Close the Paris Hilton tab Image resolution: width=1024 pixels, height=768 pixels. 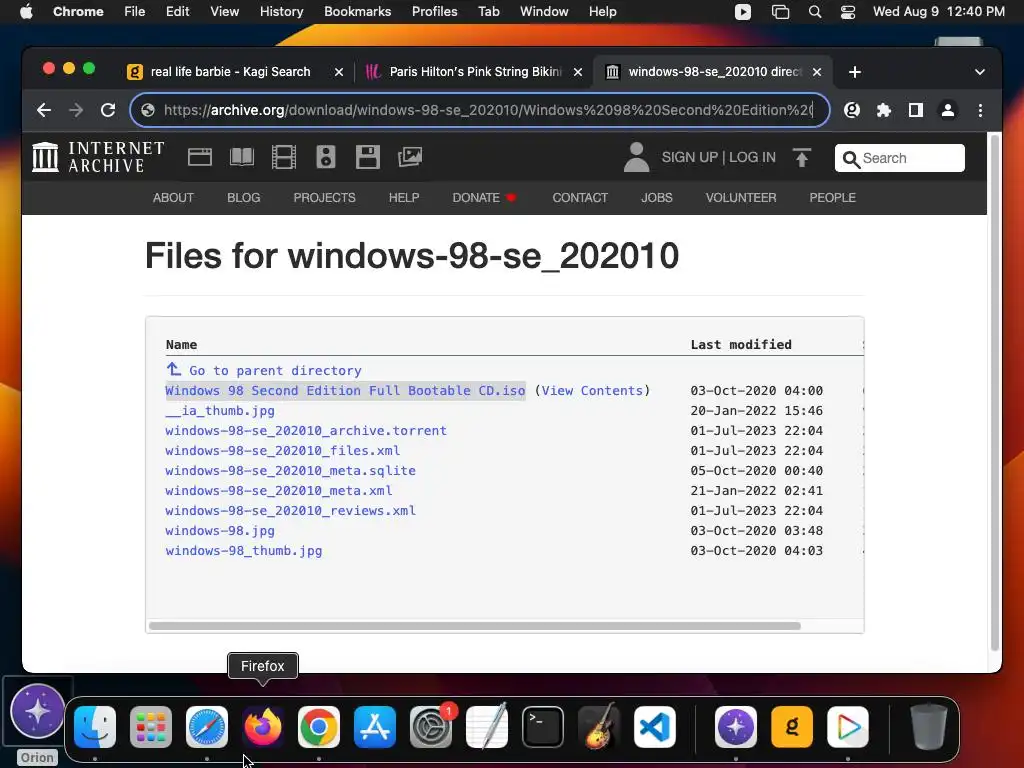[x=578, y=72]
